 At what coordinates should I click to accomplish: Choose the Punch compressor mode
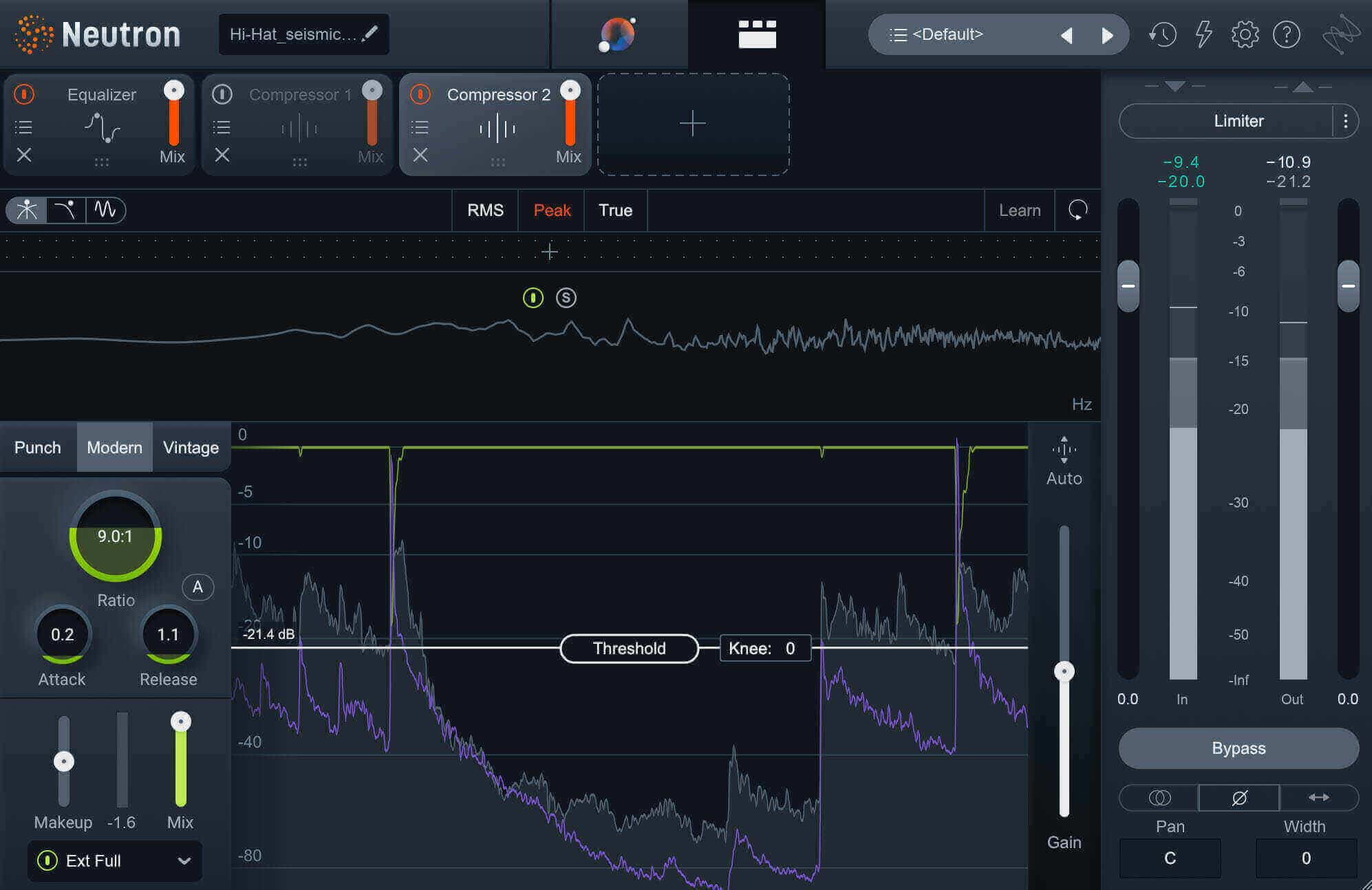(x=38, y=448)
